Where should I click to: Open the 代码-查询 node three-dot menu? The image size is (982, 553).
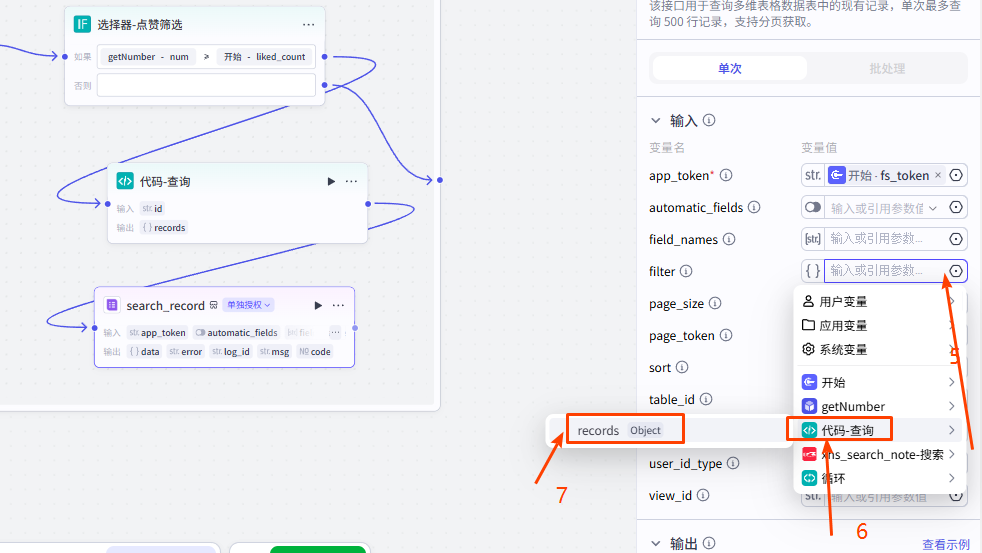pos(351,181)
